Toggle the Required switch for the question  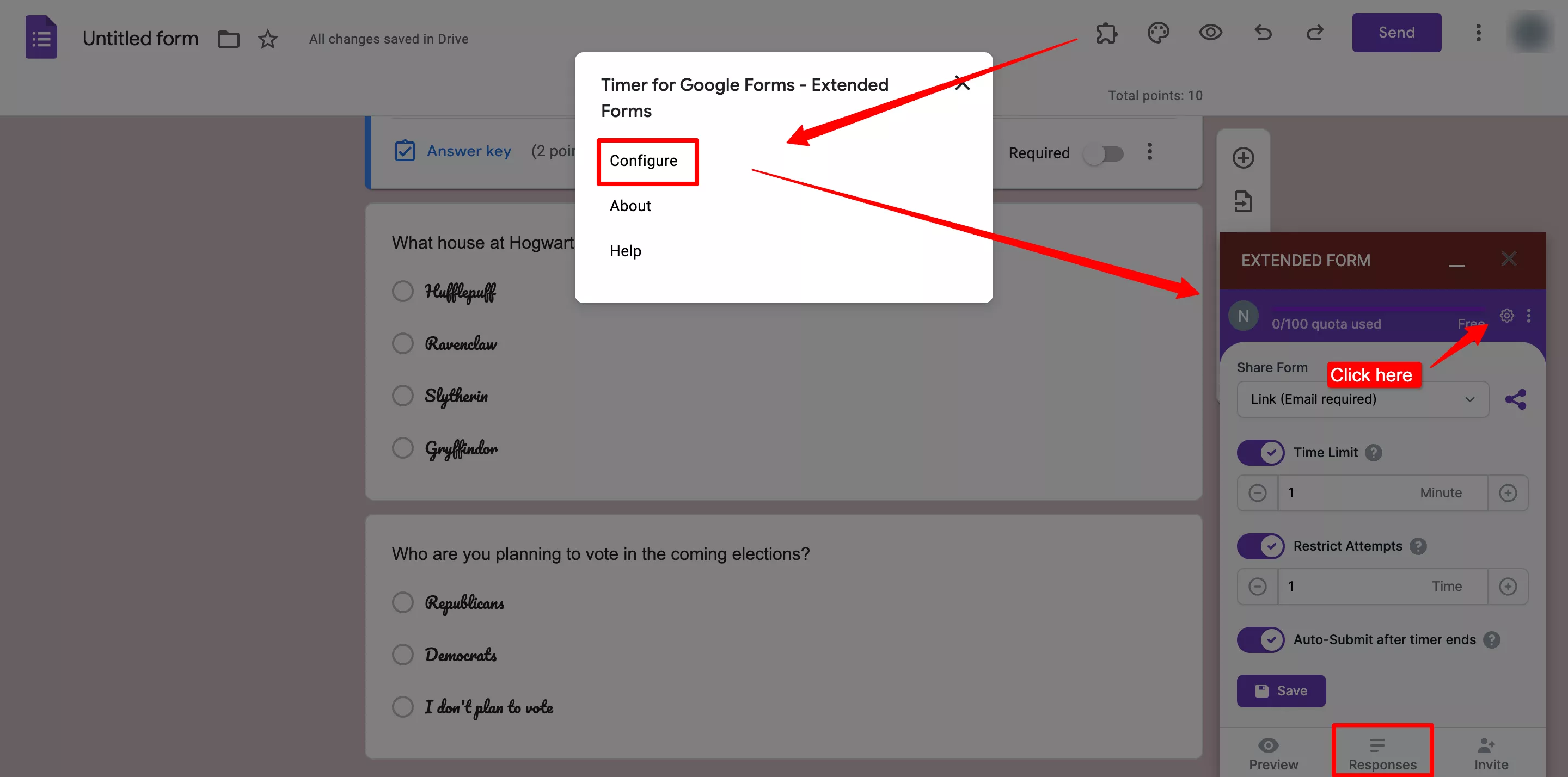tap(1104, 154)
